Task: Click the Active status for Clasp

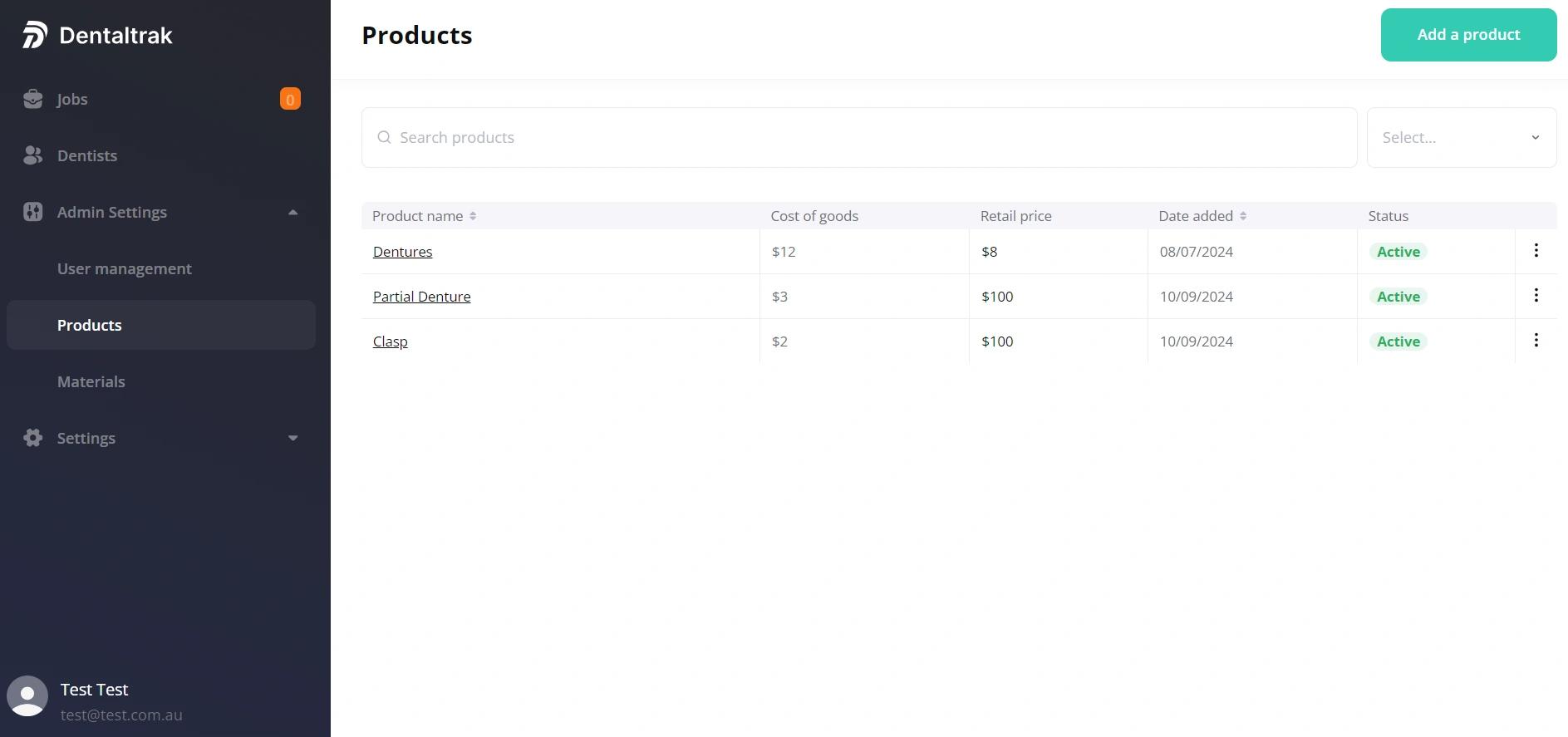Action: pyautogui.click(x=1398, y=341)
